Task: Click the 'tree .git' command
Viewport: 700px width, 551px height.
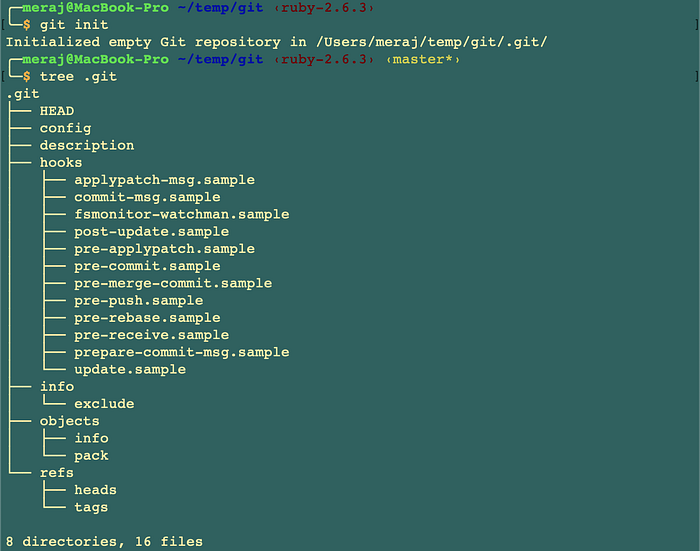Action: click(79, 76)
